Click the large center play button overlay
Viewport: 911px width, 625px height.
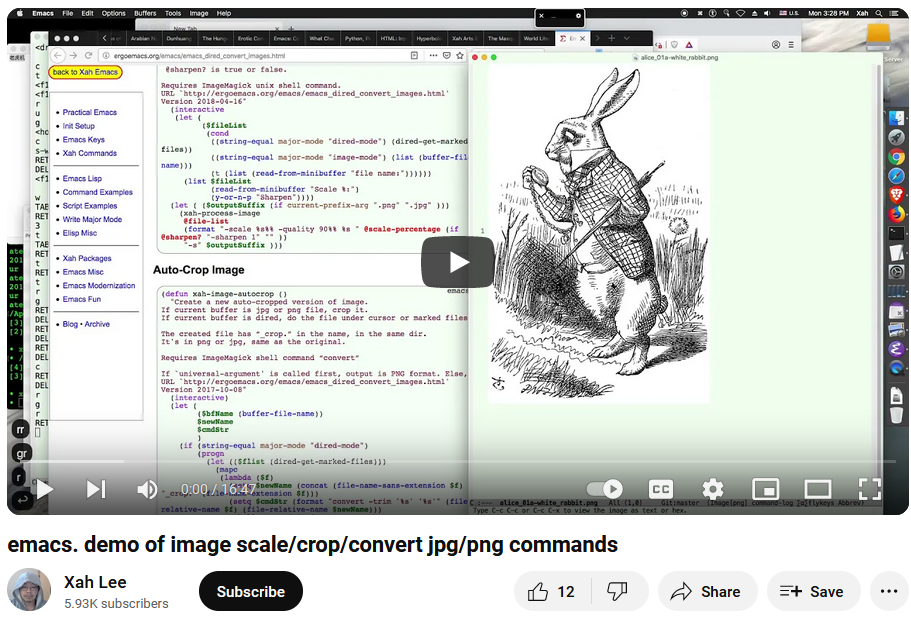click(x=458, y=262)
